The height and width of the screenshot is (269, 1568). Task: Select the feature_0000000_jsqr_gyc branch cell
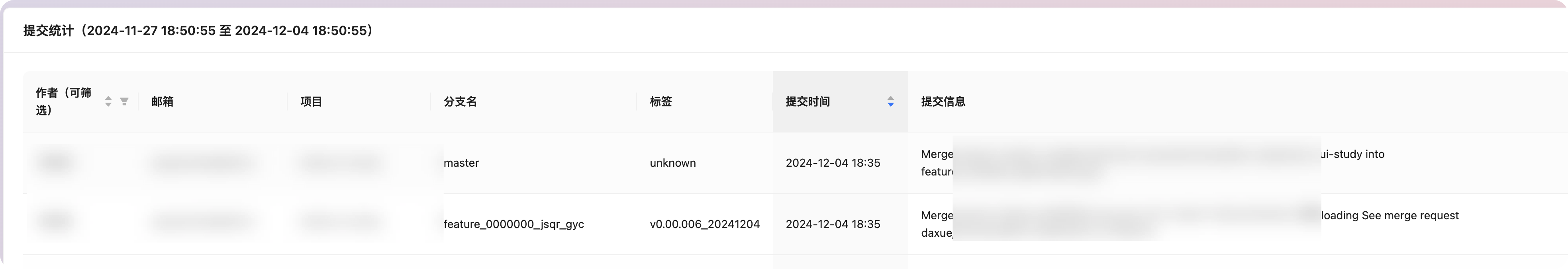(x=514, y=224)
